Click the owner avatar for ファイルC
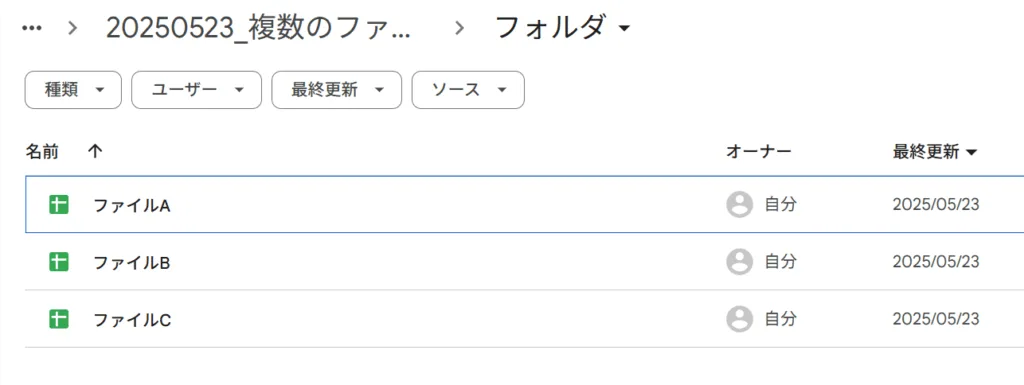Screen dimensions: 1024x385 coord(739,319)
